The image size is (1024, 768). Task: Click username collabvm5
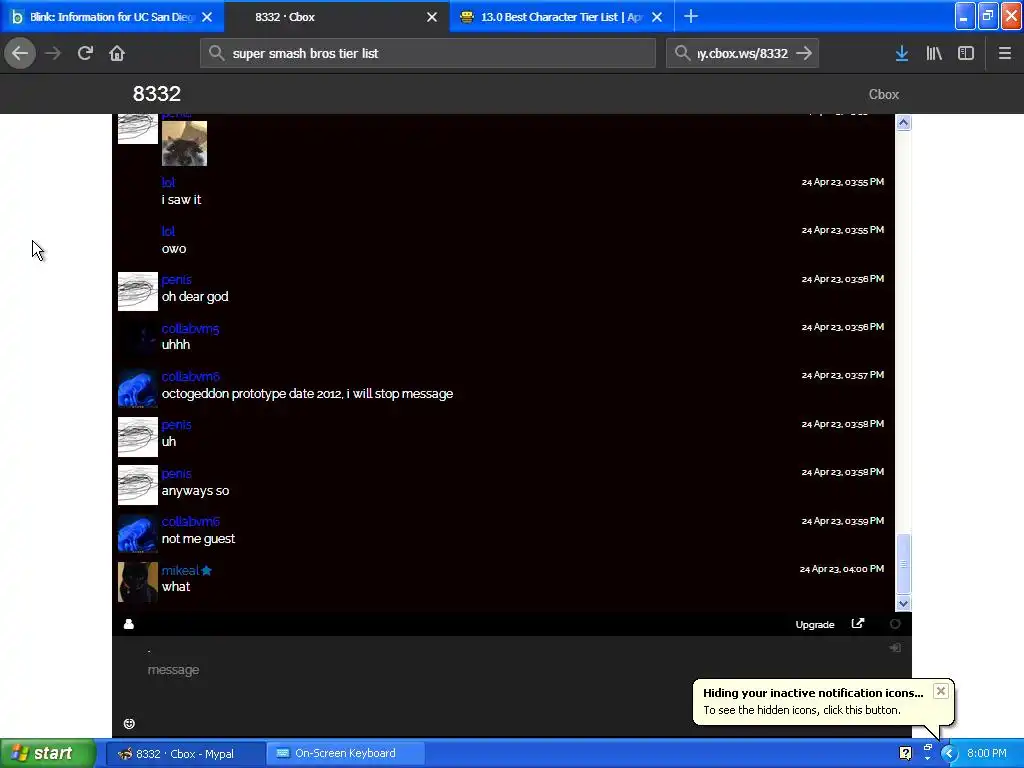tap(190, 328)
